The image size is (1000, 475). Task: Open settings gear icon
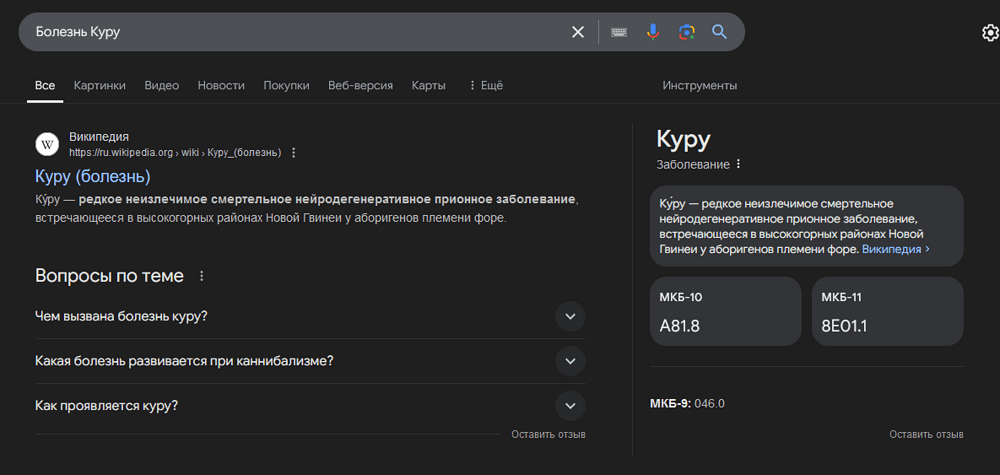(990, 33)
